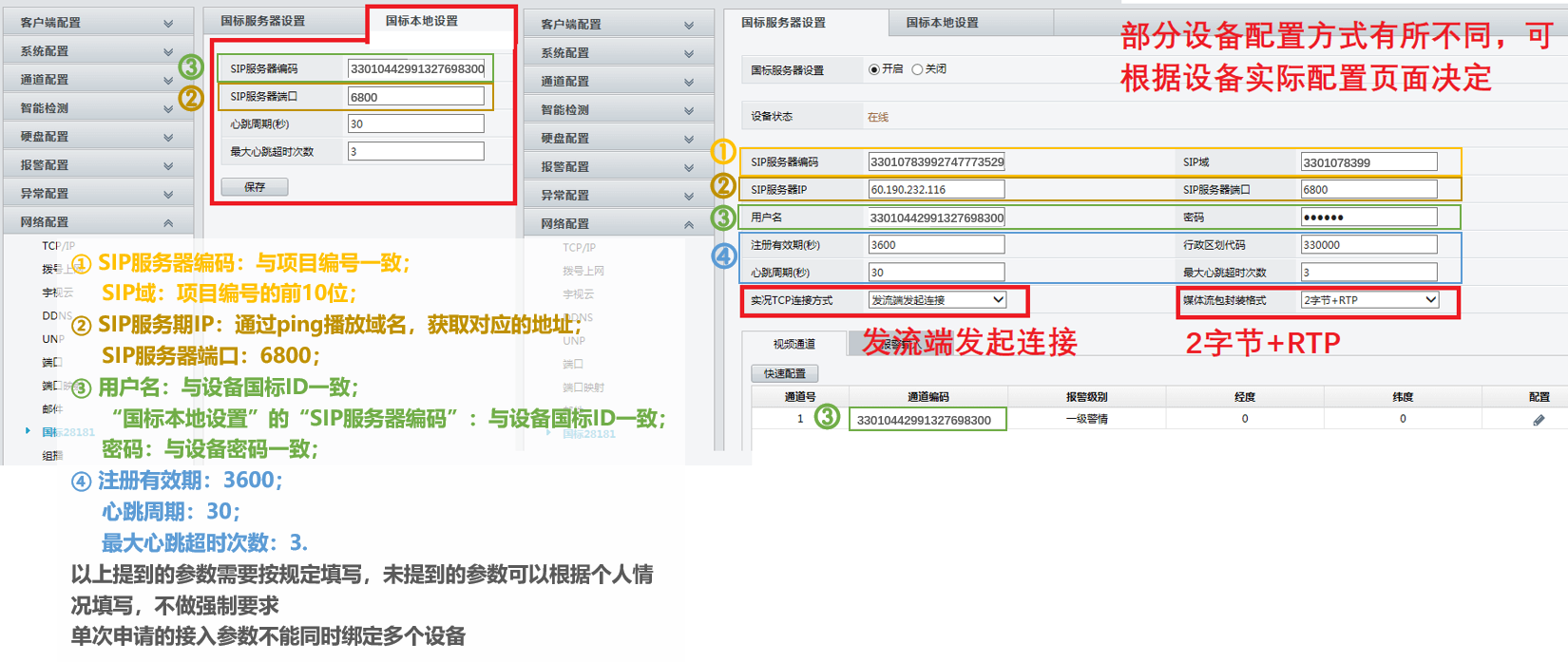This screenshot has height=662, width=1568.
Task: Expand 系统配置 chevron in the right-hand panel
Action: (x=689, y=53)
